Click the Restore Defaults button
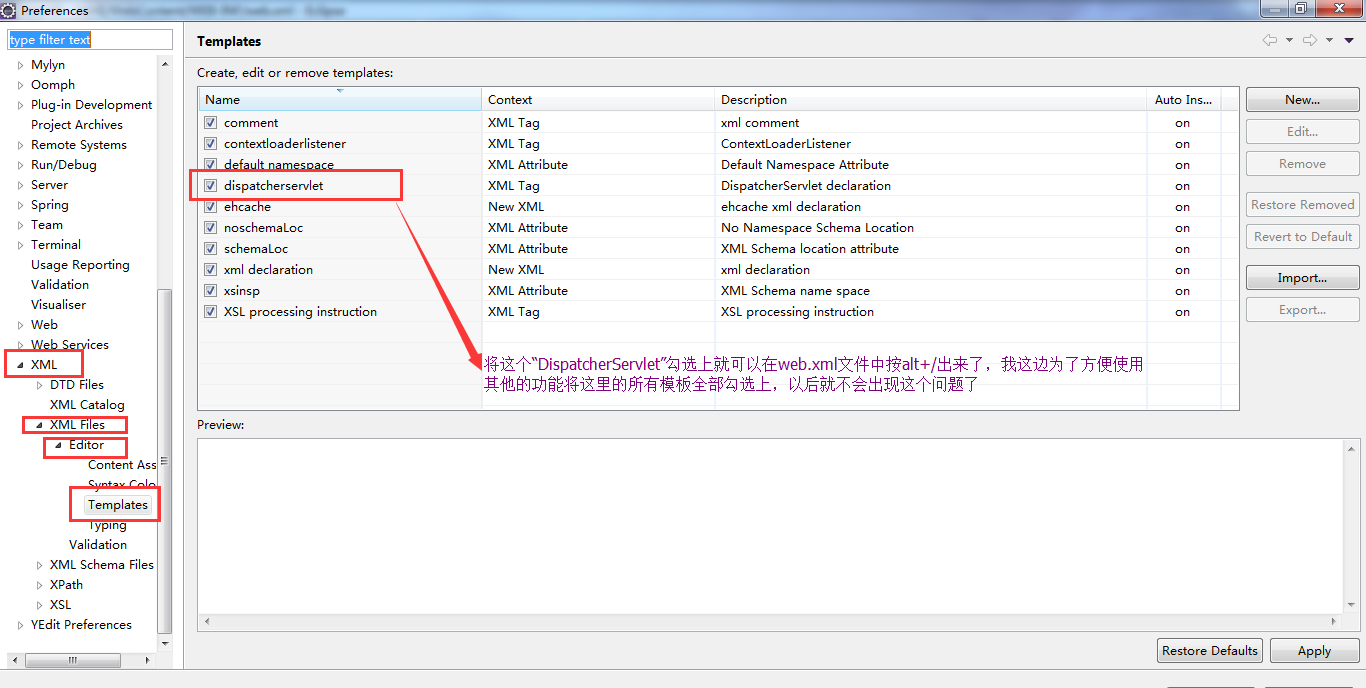The height and width of the screenshot is (688, 1366). tap(1210, 651)
